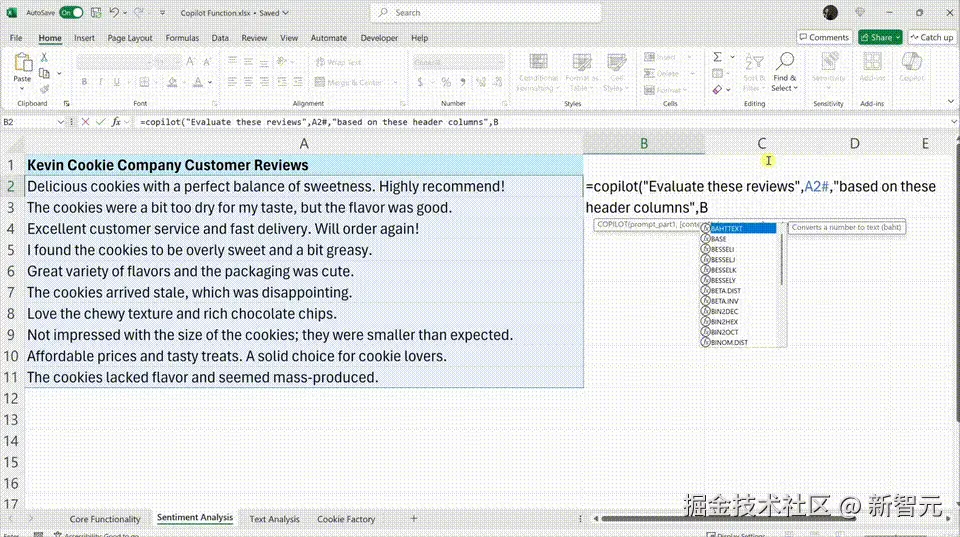
Task: Open the Developer ribbon tab
Action: (x=379, y=38)
